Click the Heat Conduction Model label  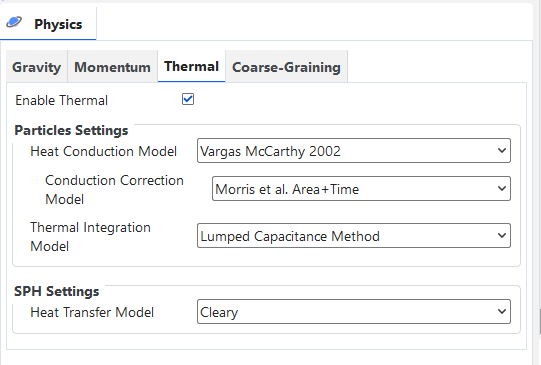pos(104,151)
